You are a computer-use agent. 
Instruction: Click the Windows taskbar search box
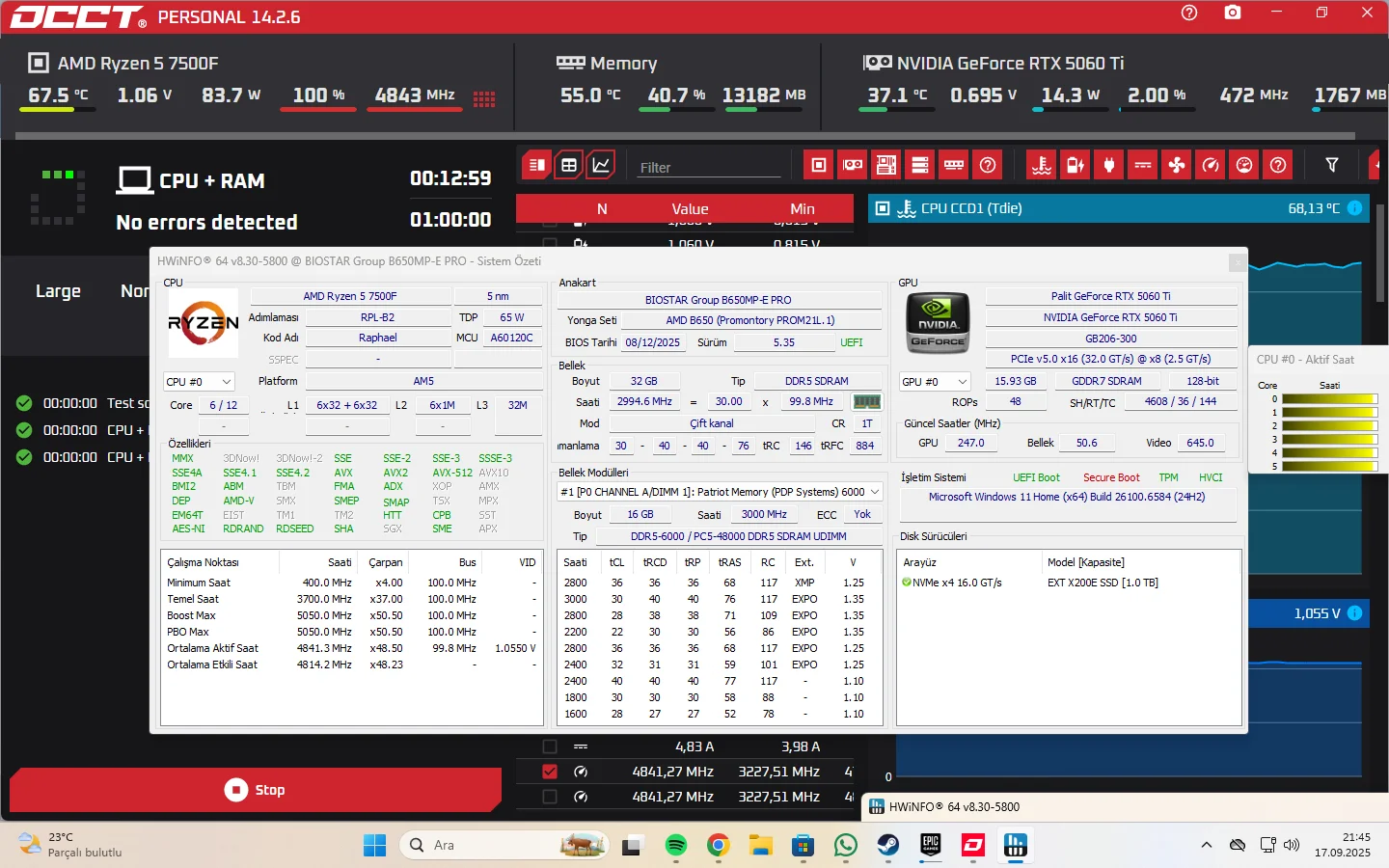[504, 846]
